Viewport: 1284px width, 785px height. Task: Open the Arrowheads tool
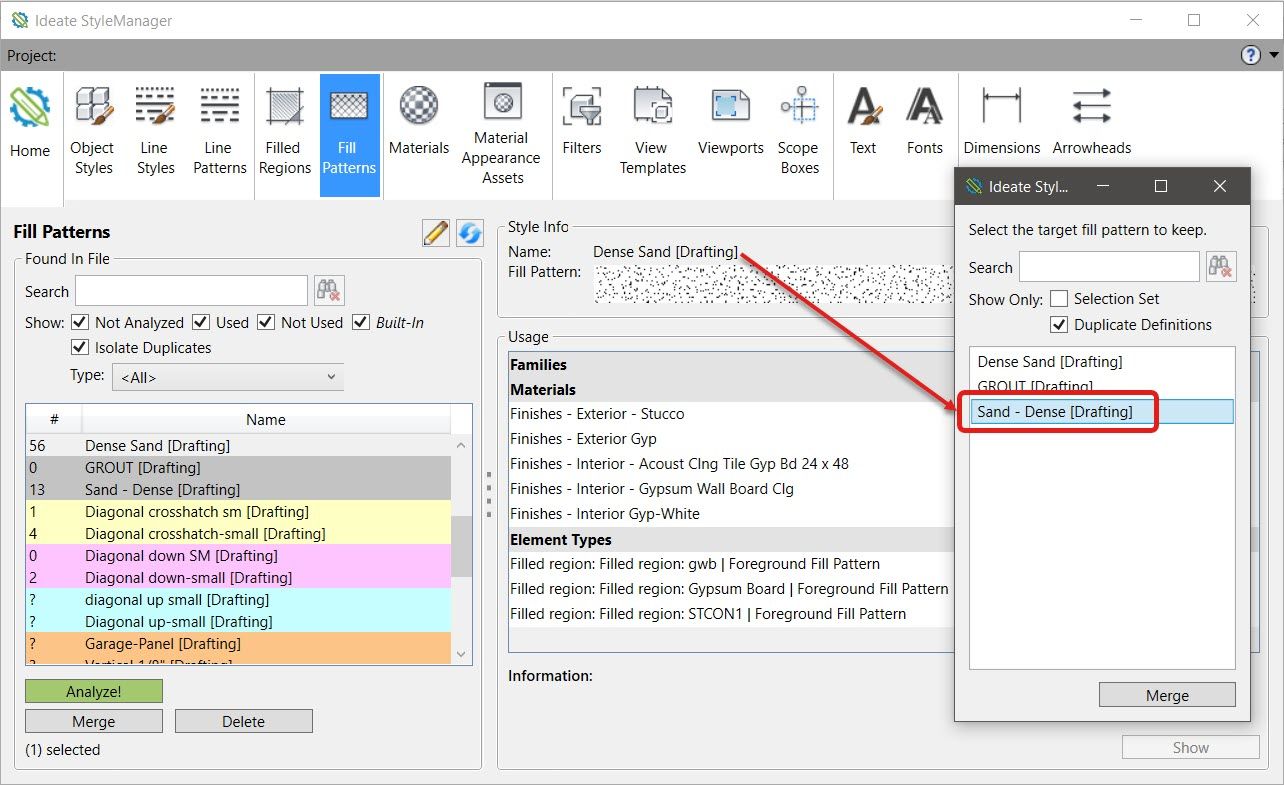1092,123
